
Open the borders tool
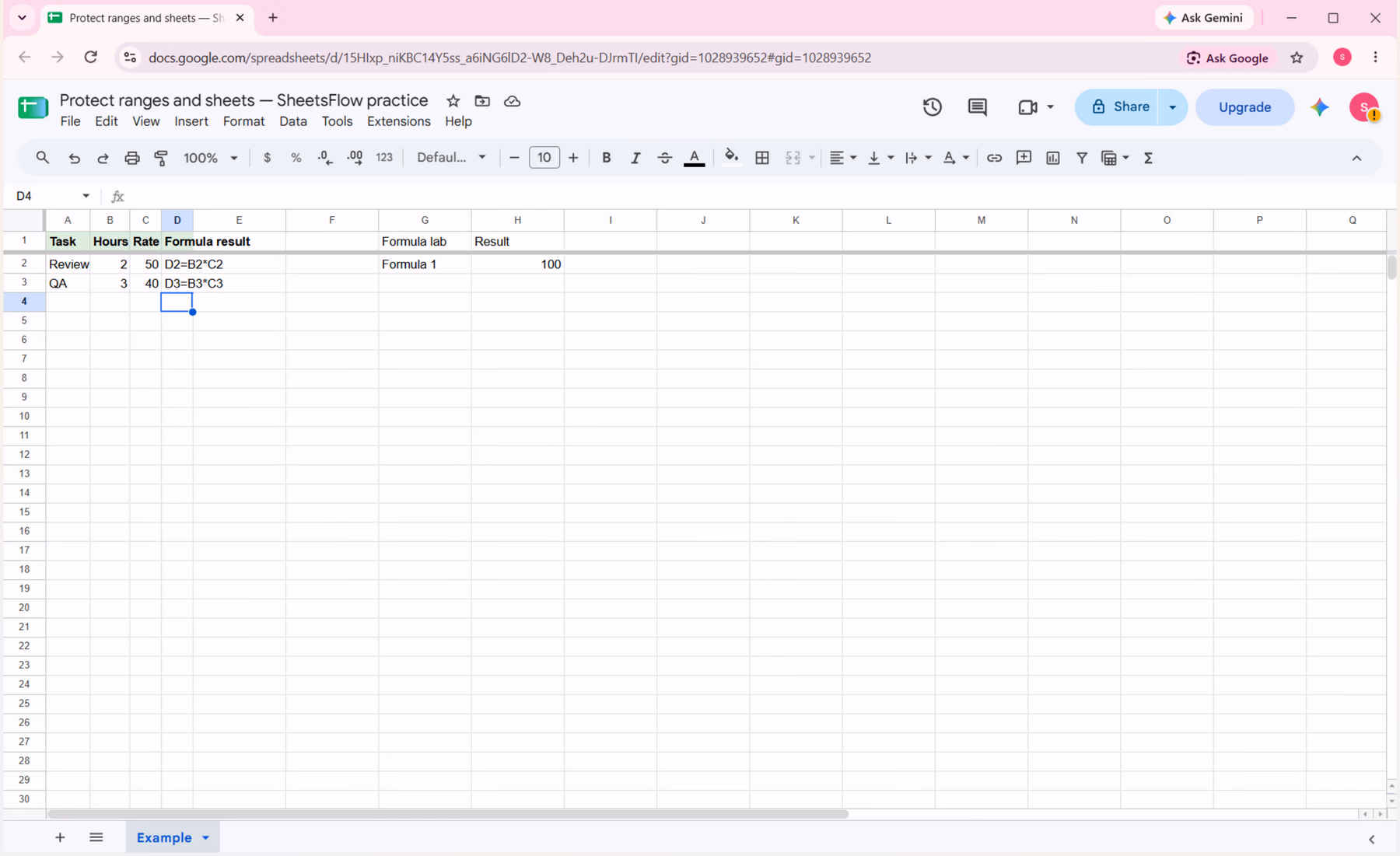(762, 158)
